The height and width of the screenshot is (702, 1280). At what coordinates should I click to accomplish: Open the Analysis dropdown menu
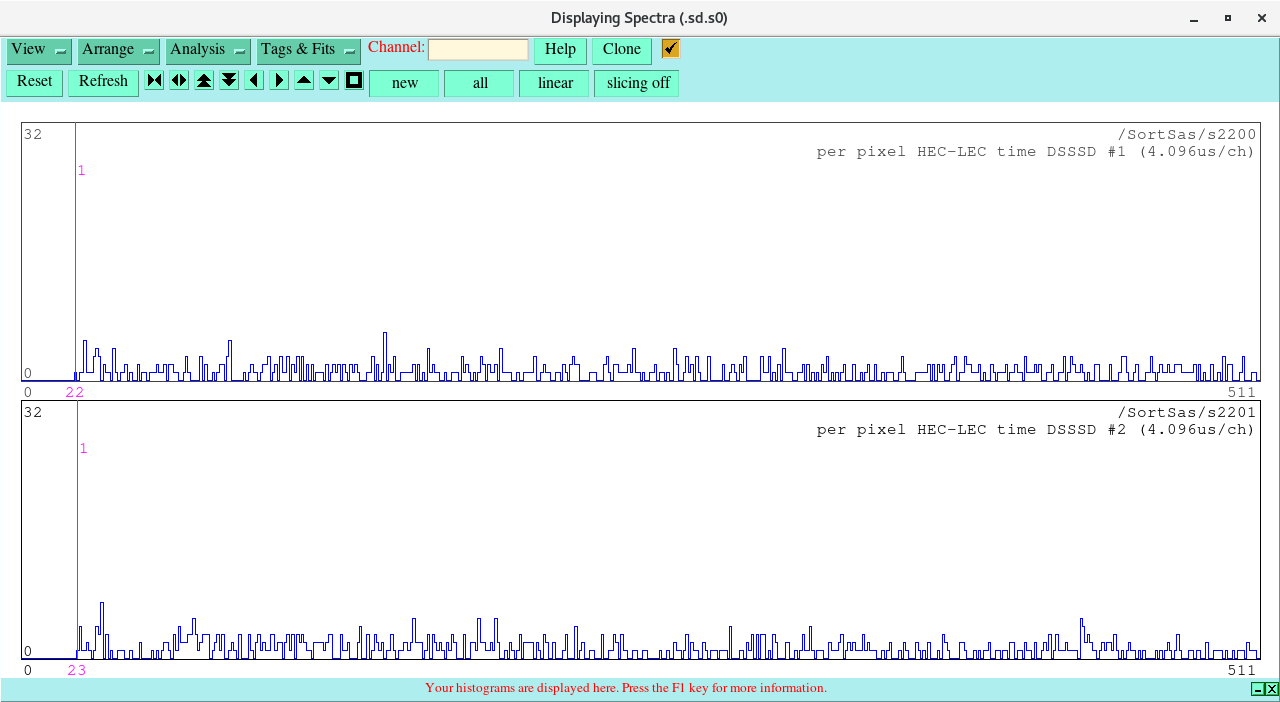pyautogui.click(x=208, y=50)
